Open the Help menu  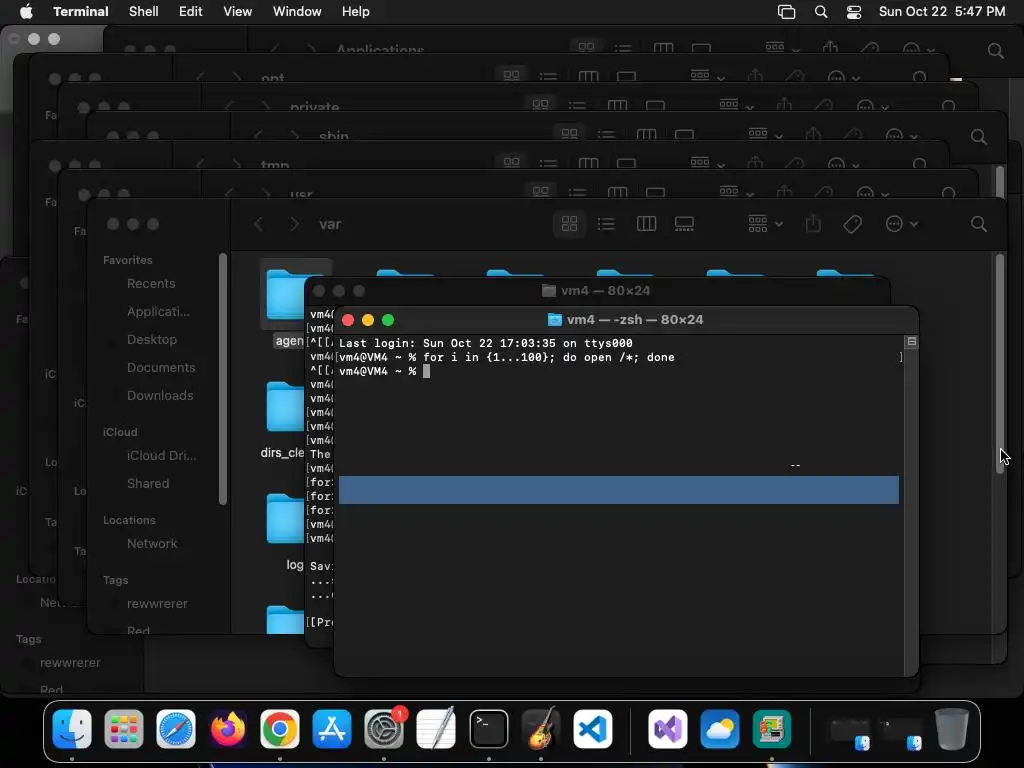coord(356,12)
